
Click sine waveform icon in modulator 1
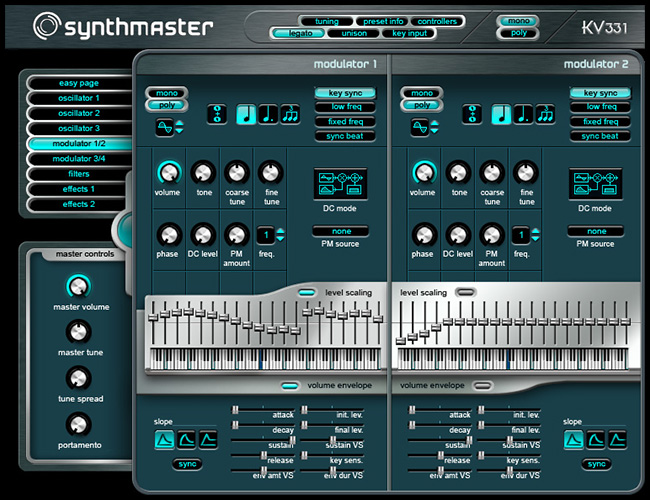tap(165, 127)
